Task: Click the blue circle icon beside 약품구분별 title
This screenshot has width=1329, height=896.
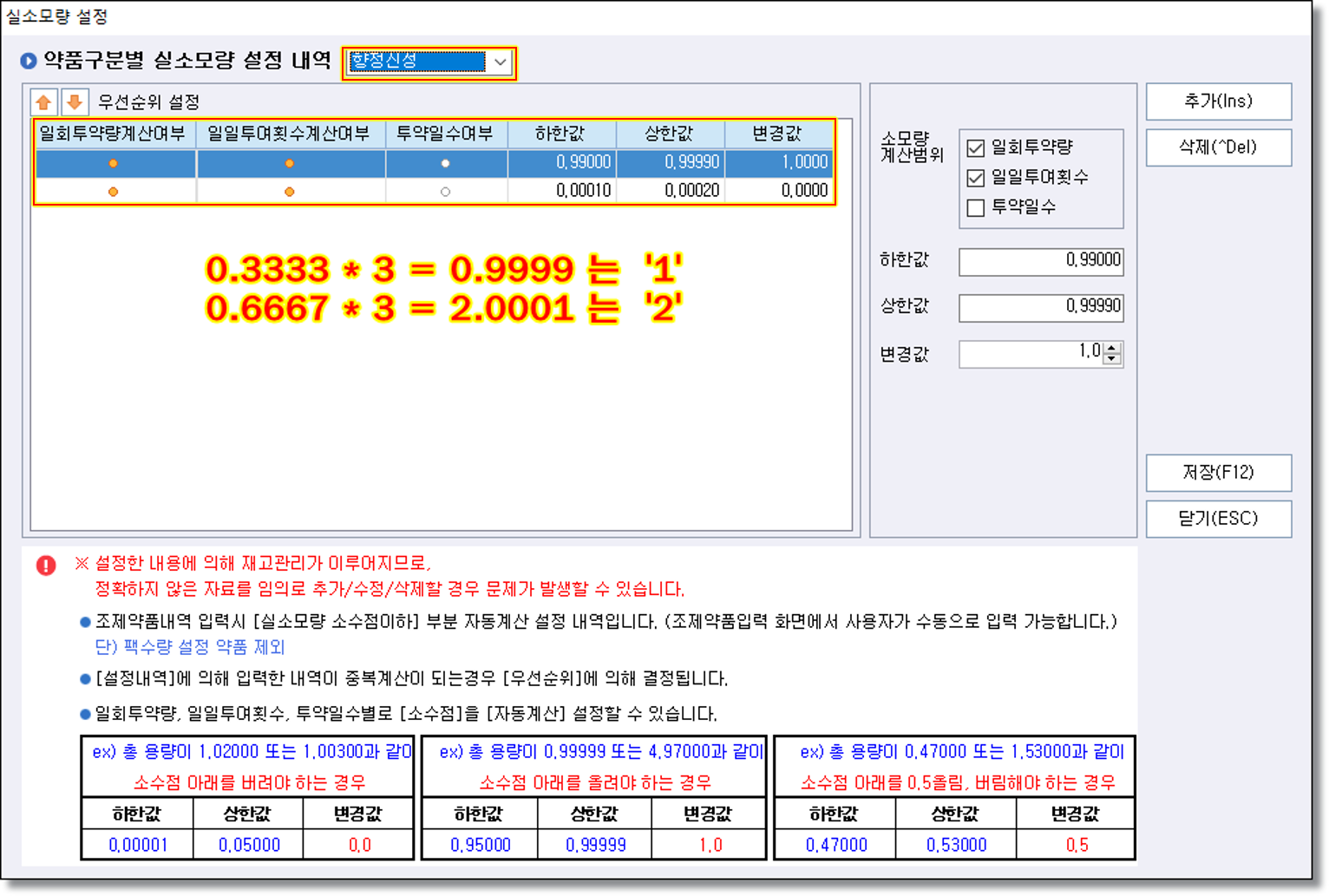Action: [29, 61]
